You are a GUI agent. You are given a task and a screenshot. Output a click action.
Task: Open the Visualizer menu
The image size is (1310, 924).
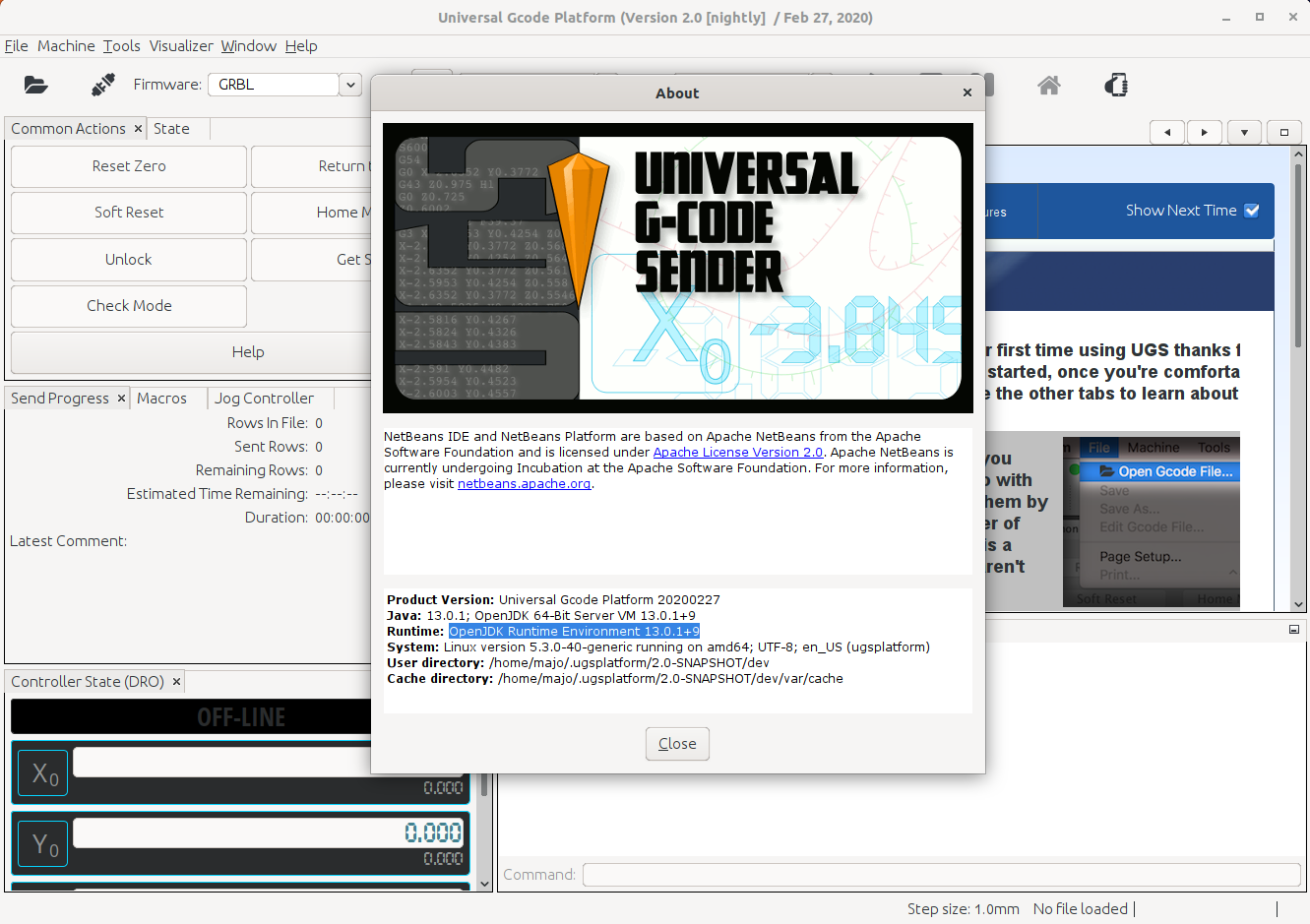point(180,45)
